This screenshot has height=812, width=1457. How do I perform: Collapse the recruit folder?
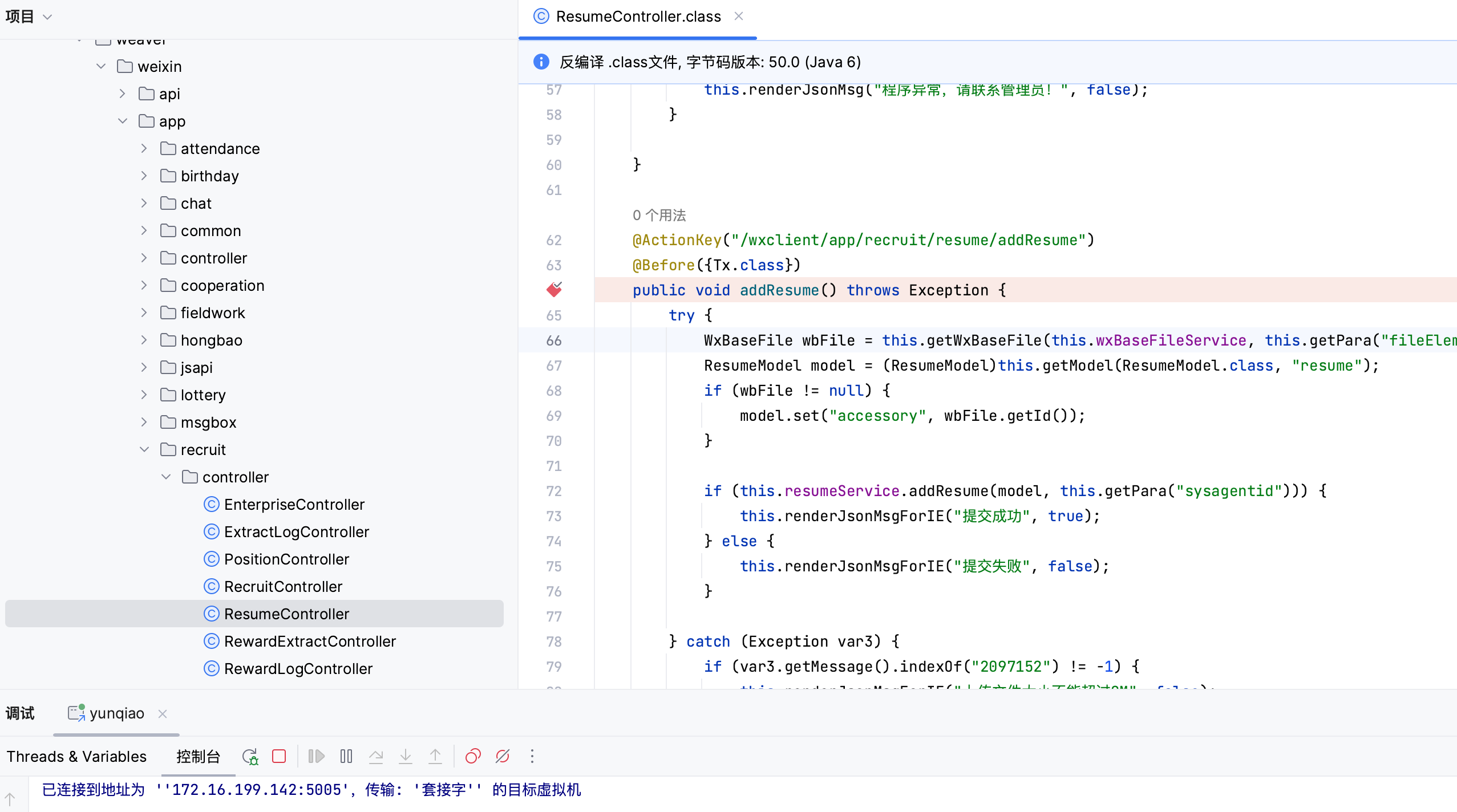click(144, 449)
